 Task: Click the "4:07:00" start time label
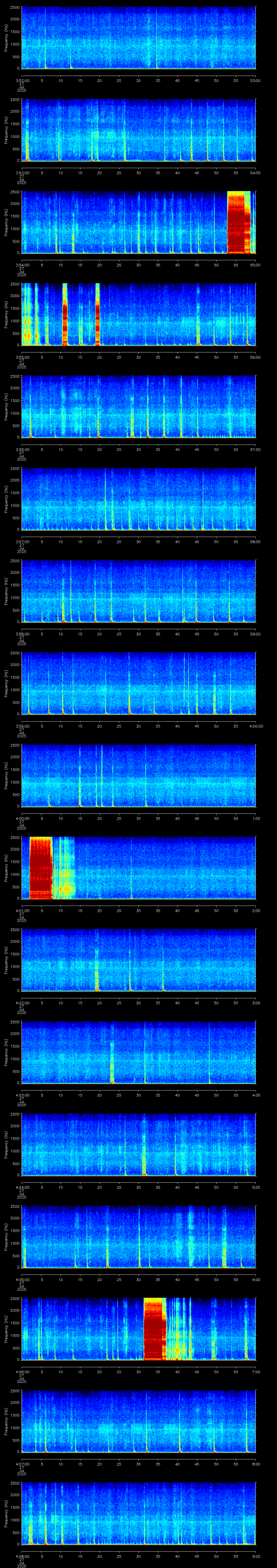click(x=22, y=1464)
